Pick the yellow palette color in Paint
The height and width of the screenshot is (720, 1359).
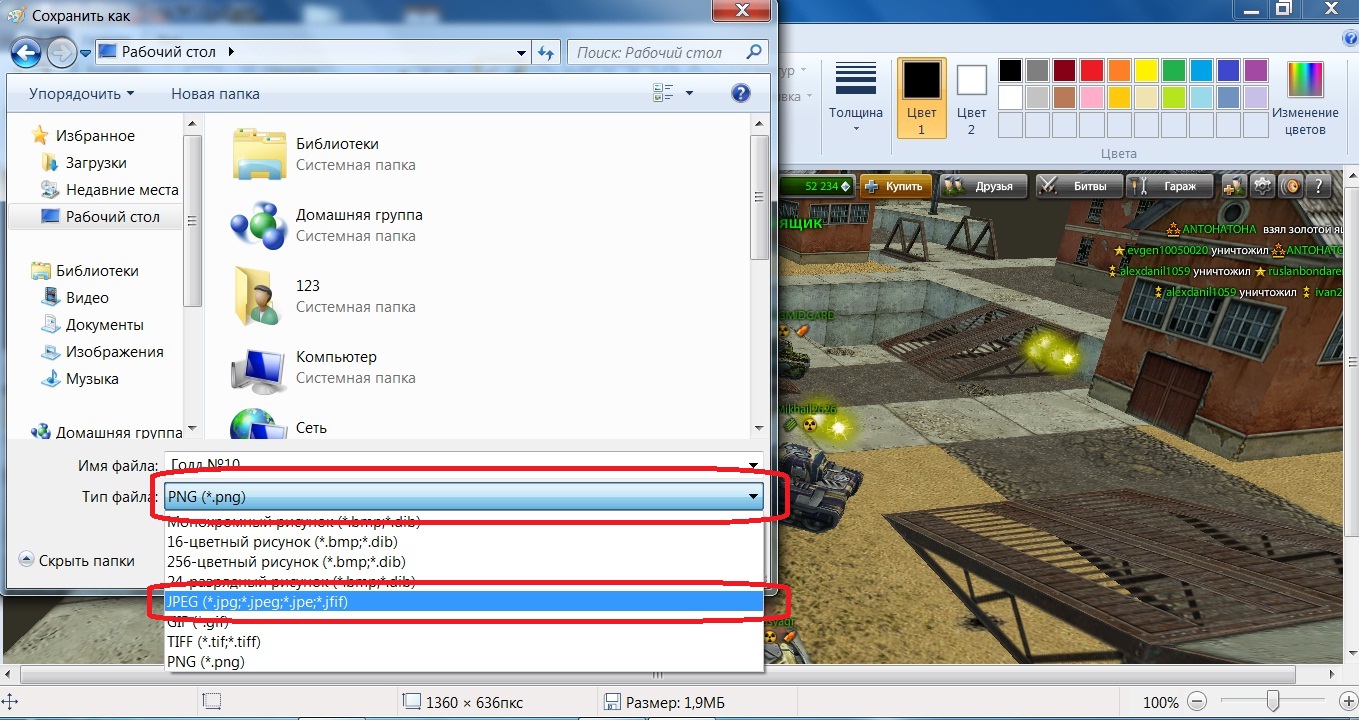click(1146, 71)
